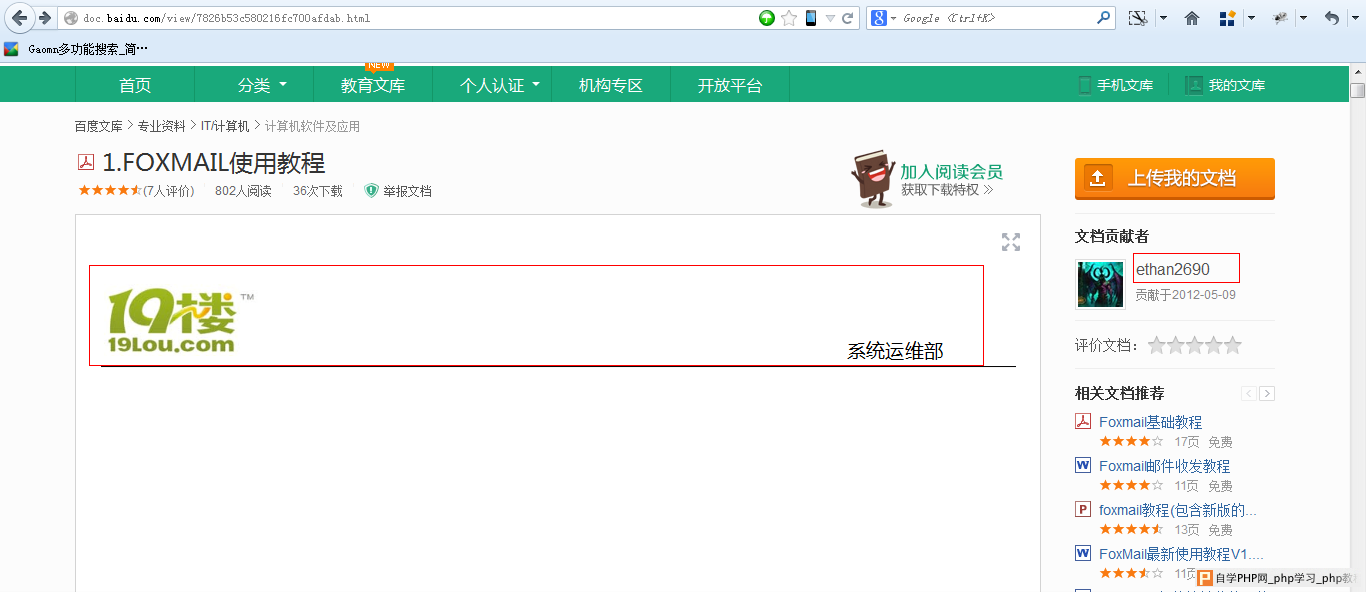
Task: Click the vertical scrollbar thumb
Action: 1357,91
